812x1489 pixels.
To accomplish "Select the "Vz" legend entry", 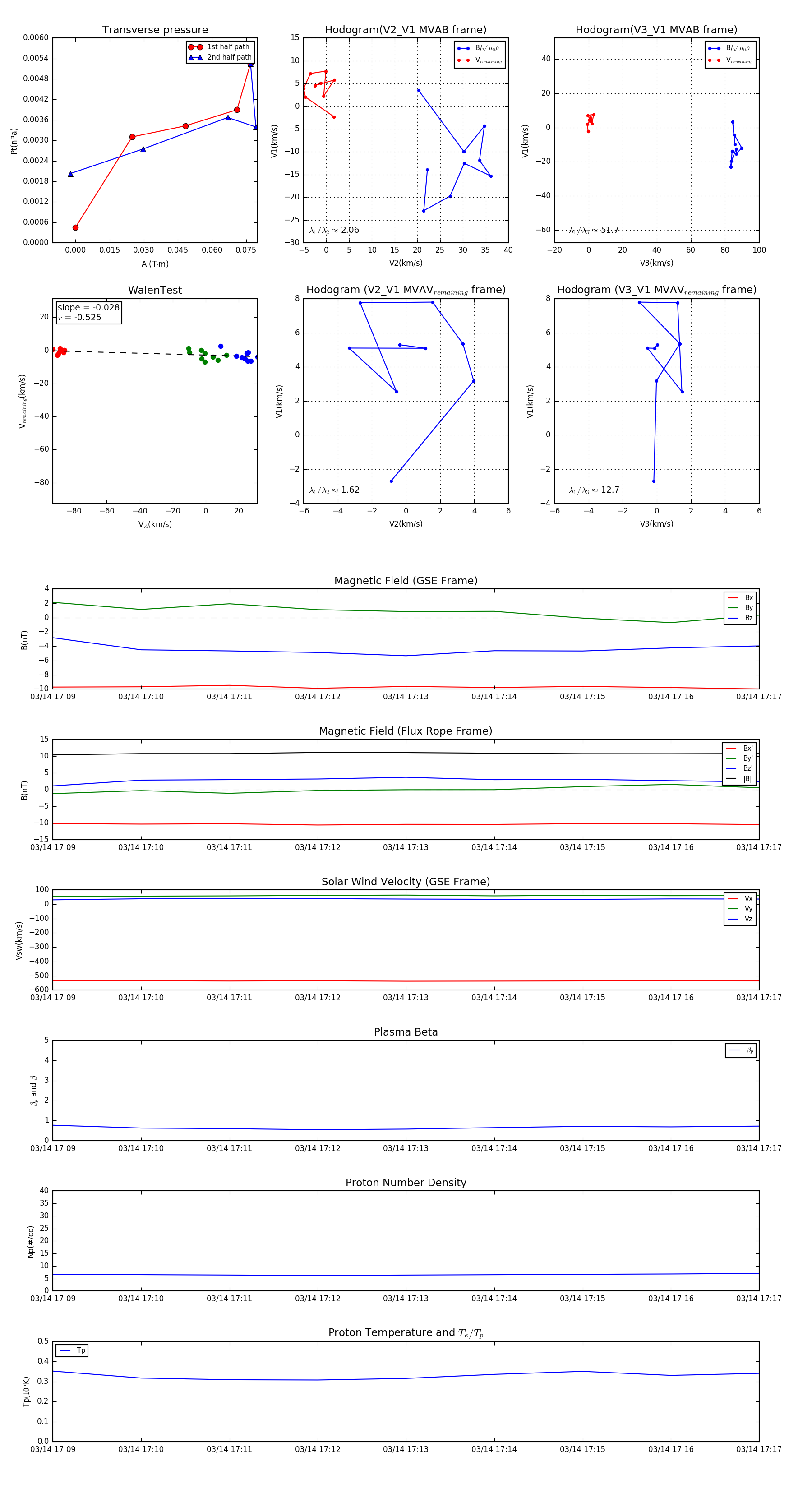I will click(x=740, y=919).
